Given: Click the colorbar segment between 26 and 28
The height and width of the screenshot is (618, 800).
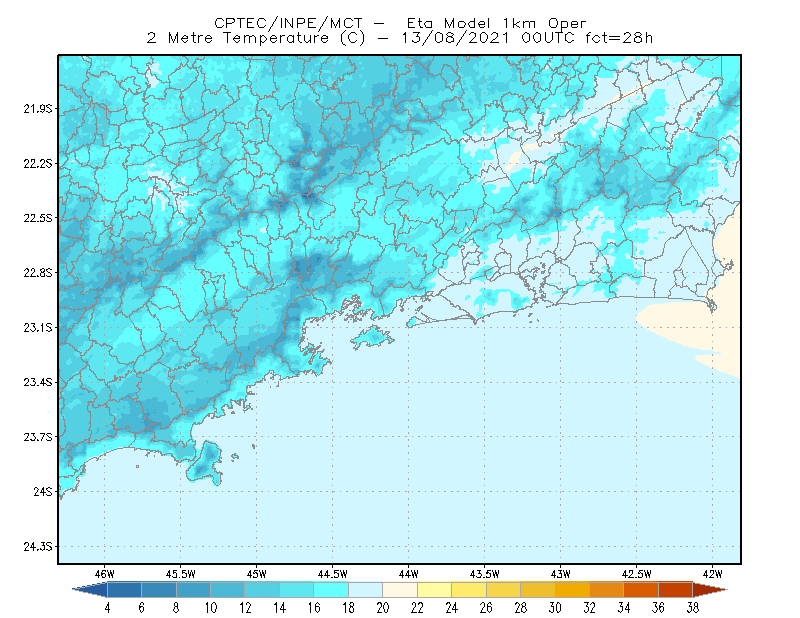Looking at the screenshot, I should coord(503,590).
